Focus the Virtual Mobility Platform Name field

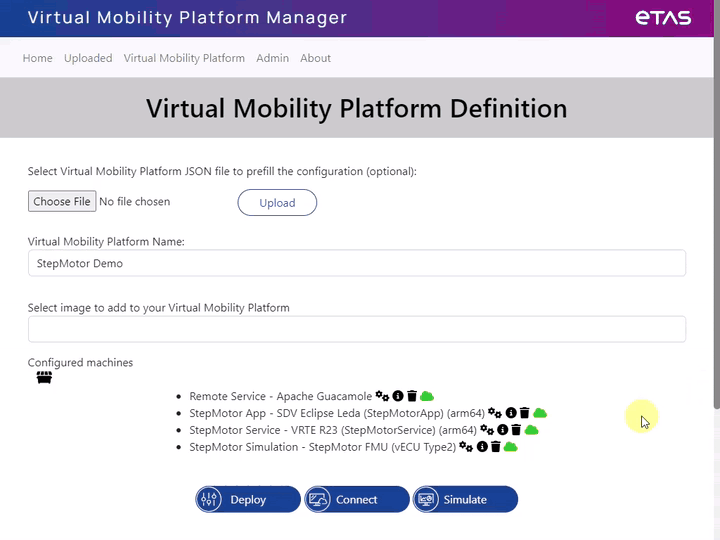(x=357, y=263)
